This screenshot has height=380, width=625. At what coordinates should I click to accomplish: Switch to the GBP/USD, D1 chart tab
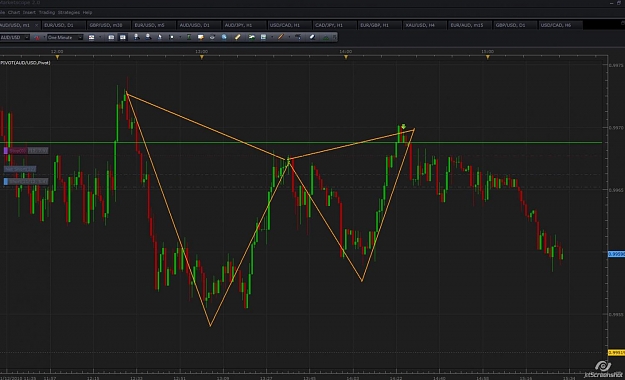pyautogui.click(x=515, y=25)
